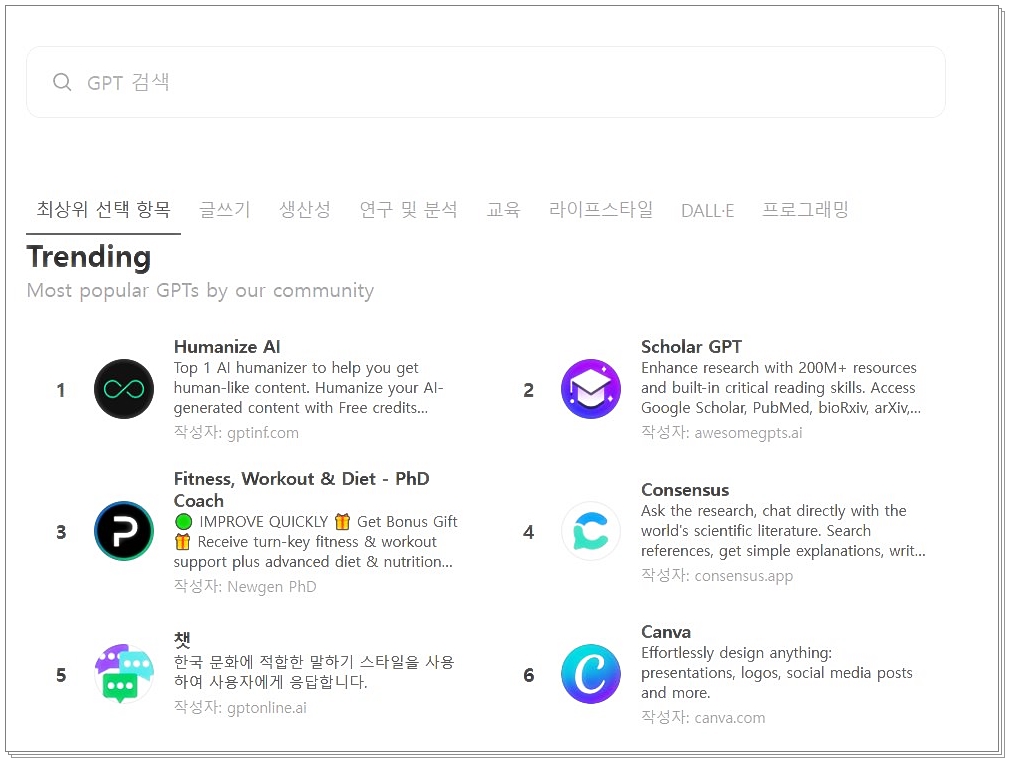Image resolution: width=1010 pixels, height=763 pixels.
Task: Click author text consensus.app
Action: 743,576
